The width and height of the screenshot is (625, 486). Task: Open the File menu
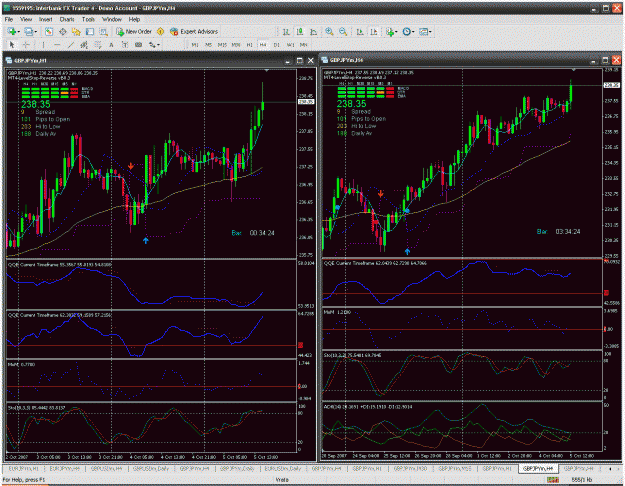pos(9,19)
